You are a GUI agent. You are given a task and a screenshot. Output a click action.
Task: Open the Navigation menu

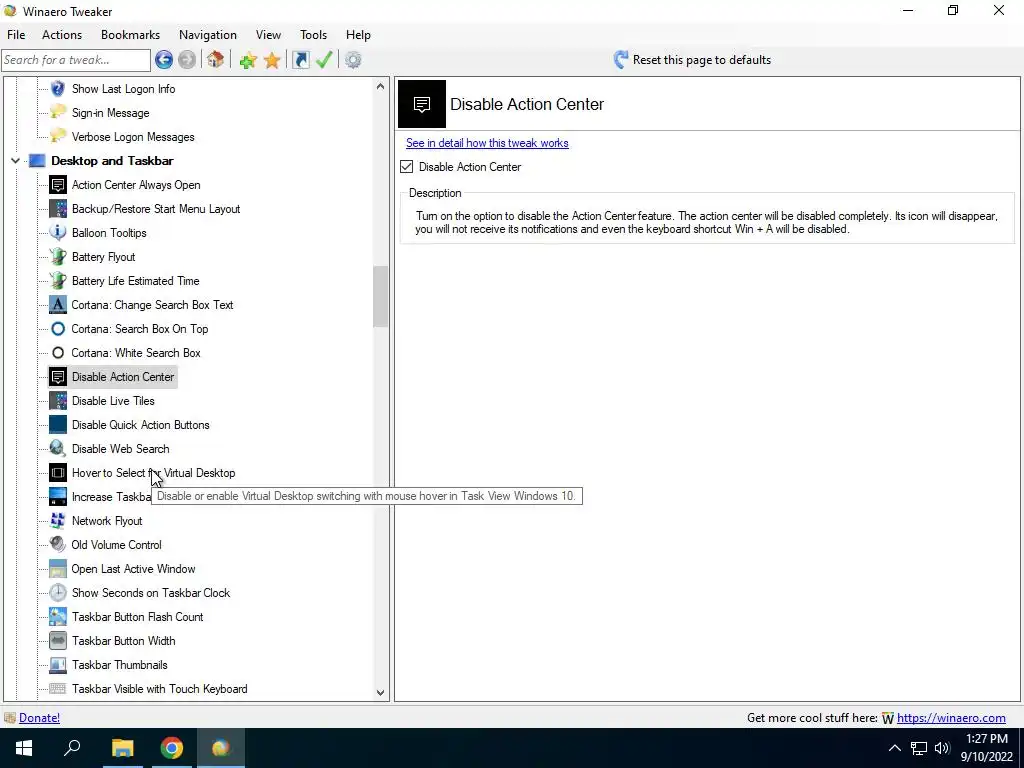(208, 35)
